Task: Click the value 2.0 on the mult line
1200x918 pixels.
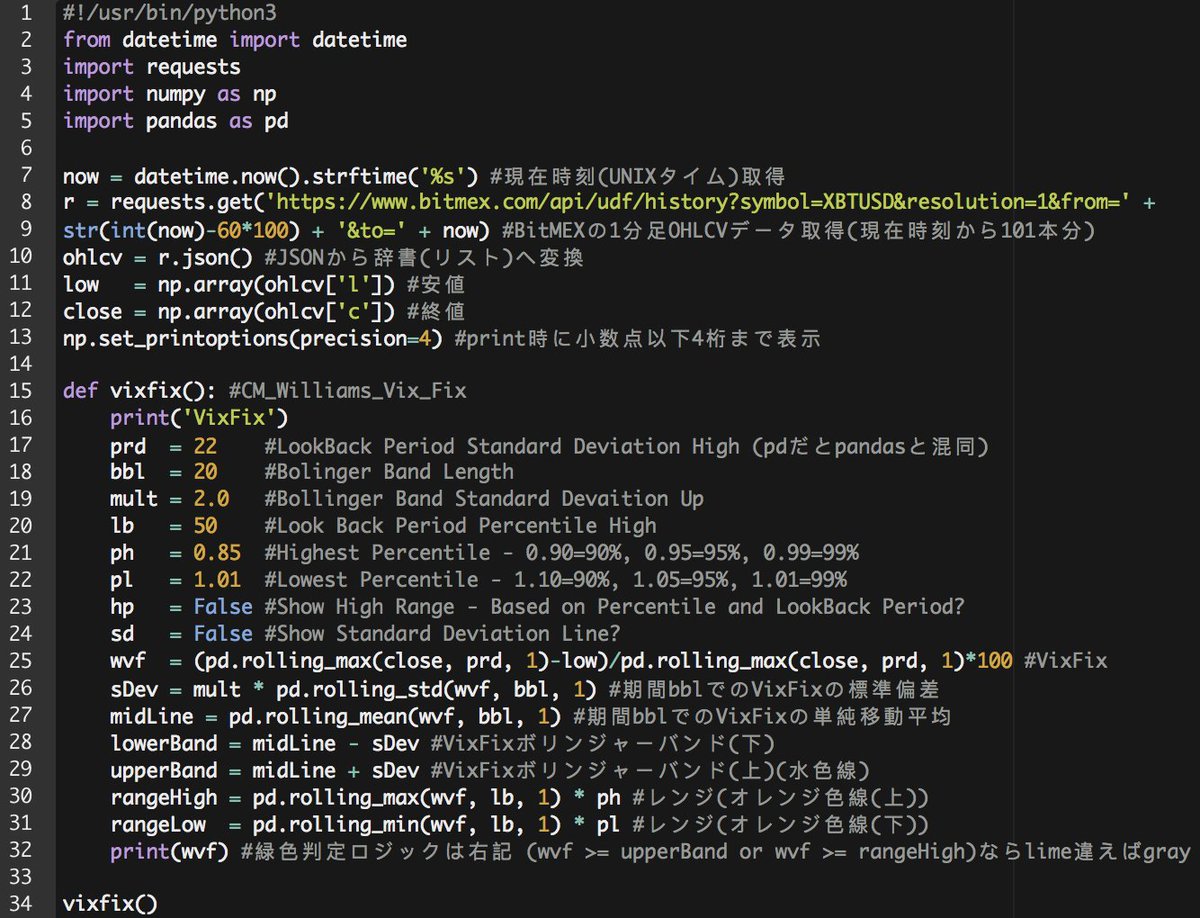Action: pyautogui.click(x=211, y=499)
